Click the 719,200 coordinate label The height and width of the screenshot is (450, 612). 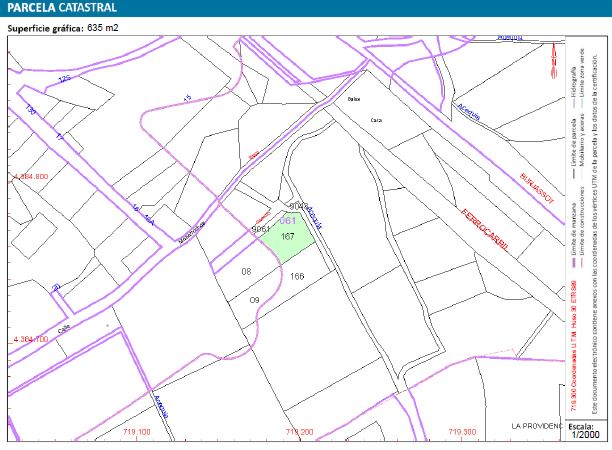[298, 432]
